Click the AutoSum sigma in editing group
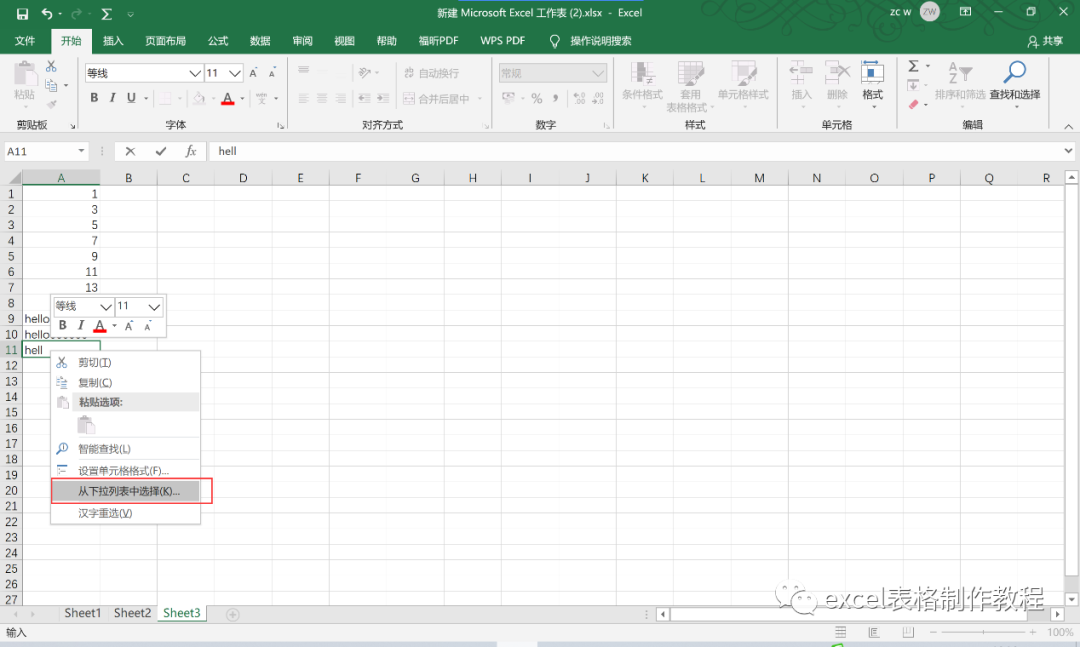This screenshot has width=1080, height=647. coord(913,67)
